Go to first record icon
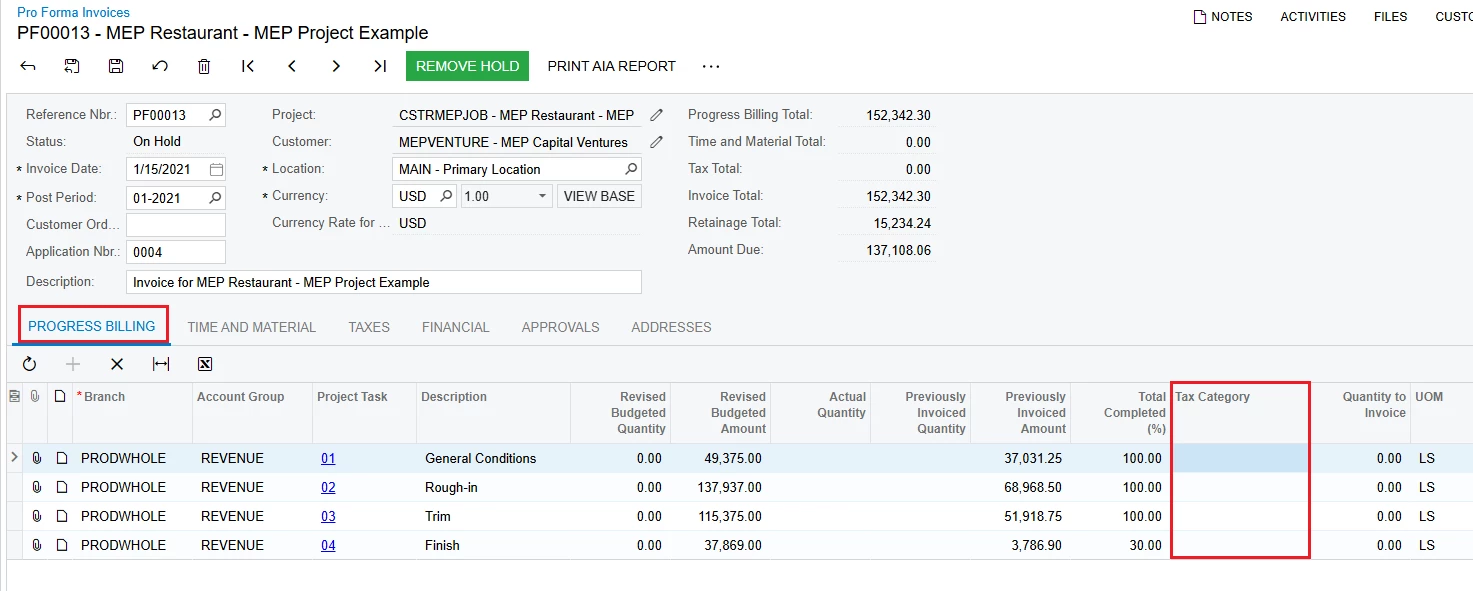Screen dimensions: 1473x591 (248, 66)
